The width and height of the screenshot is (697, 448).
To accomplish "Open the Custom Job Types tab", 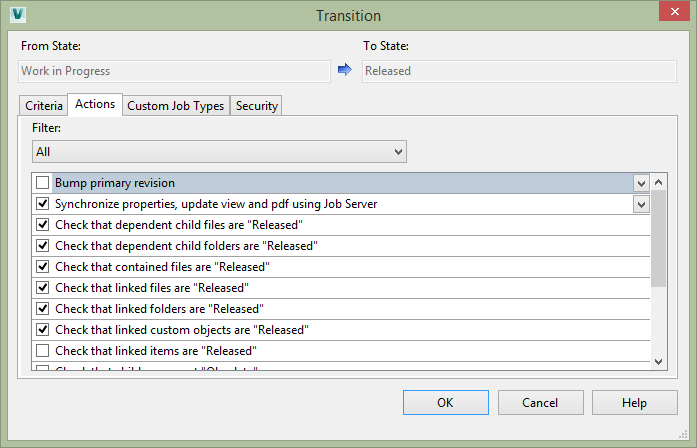I will [175, 106].
